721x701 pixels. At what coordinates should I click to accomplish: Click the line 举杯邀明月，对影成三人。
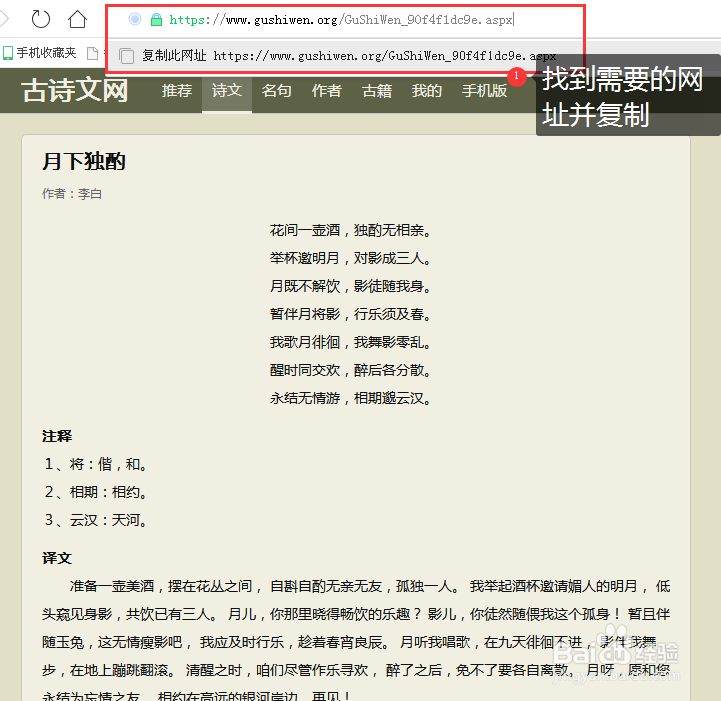[x=350, y=258]
